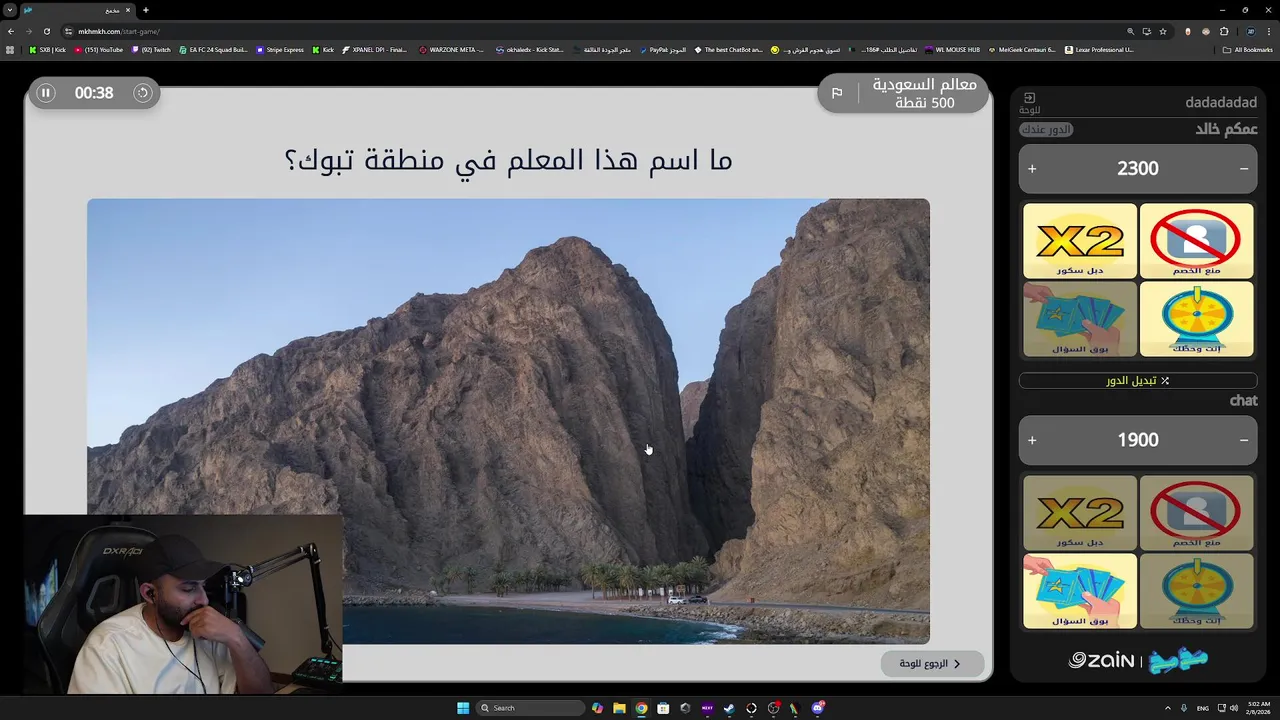Show hidden system tray icons

tap(1167, 708)
